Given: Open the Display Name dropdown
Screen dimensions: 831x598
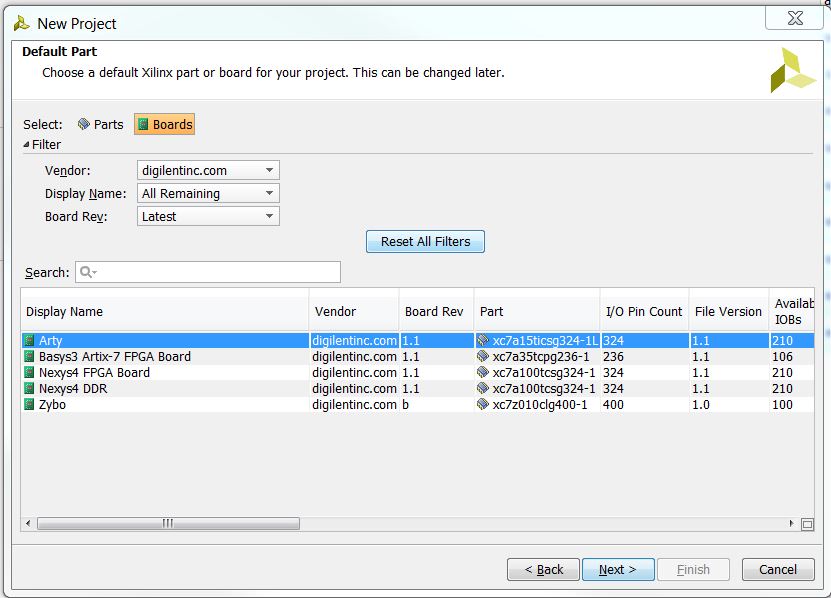Looking at the screenshot, I should [208, 194].
